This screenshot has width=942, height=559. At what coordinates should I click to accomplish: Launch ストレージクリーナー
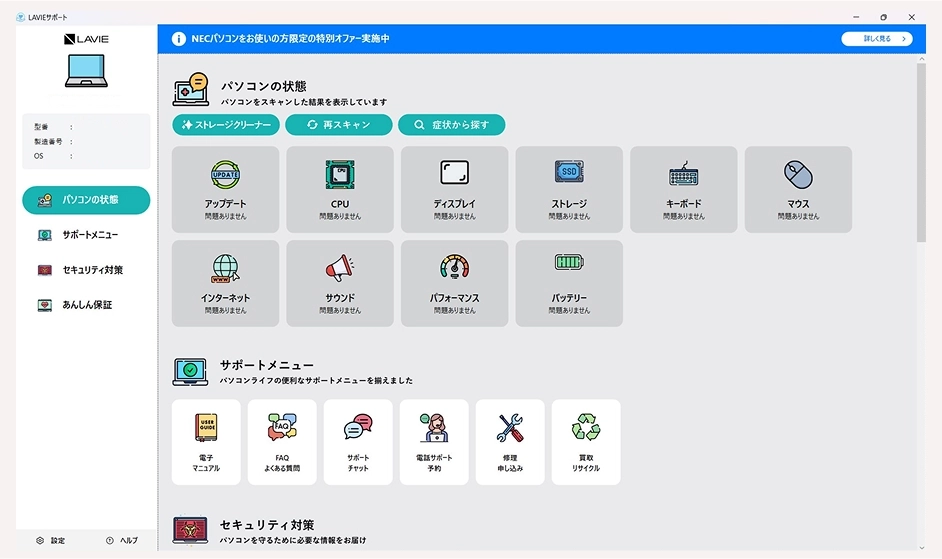(226, 124)
